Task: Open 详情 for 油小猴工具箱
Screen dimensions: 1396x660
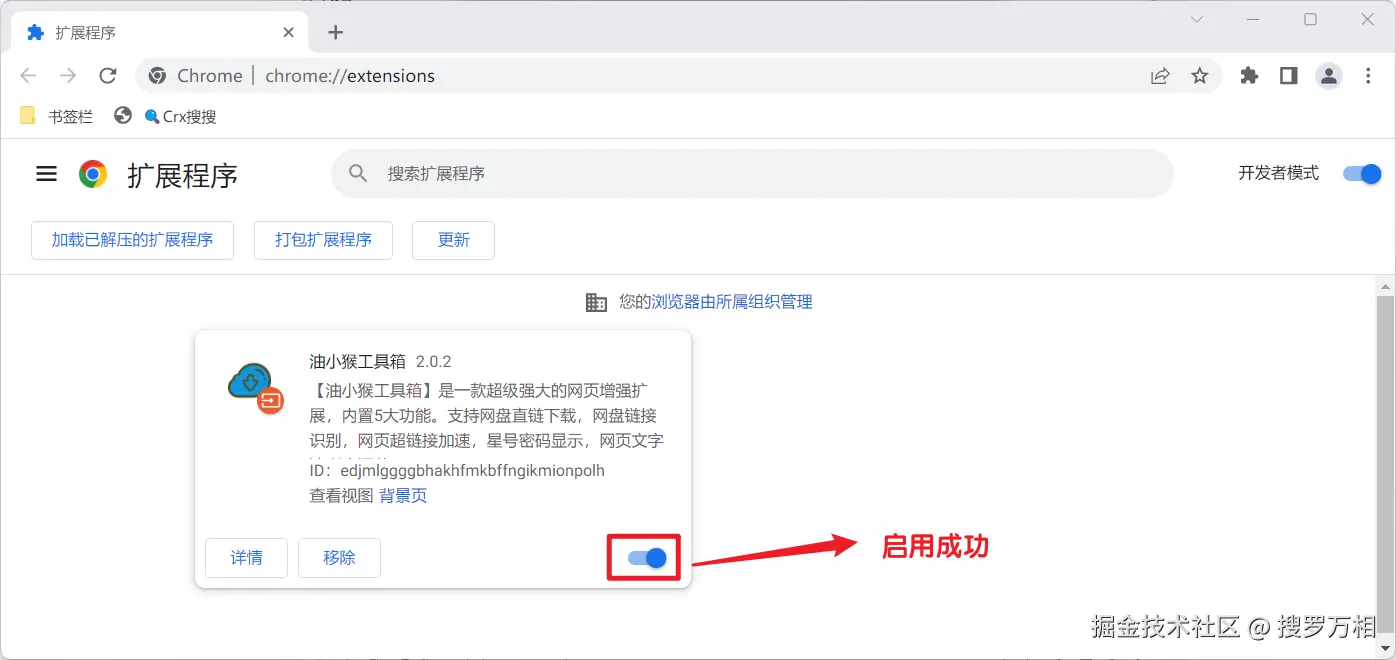Action: pyautogui.click(x=246, y=558)
